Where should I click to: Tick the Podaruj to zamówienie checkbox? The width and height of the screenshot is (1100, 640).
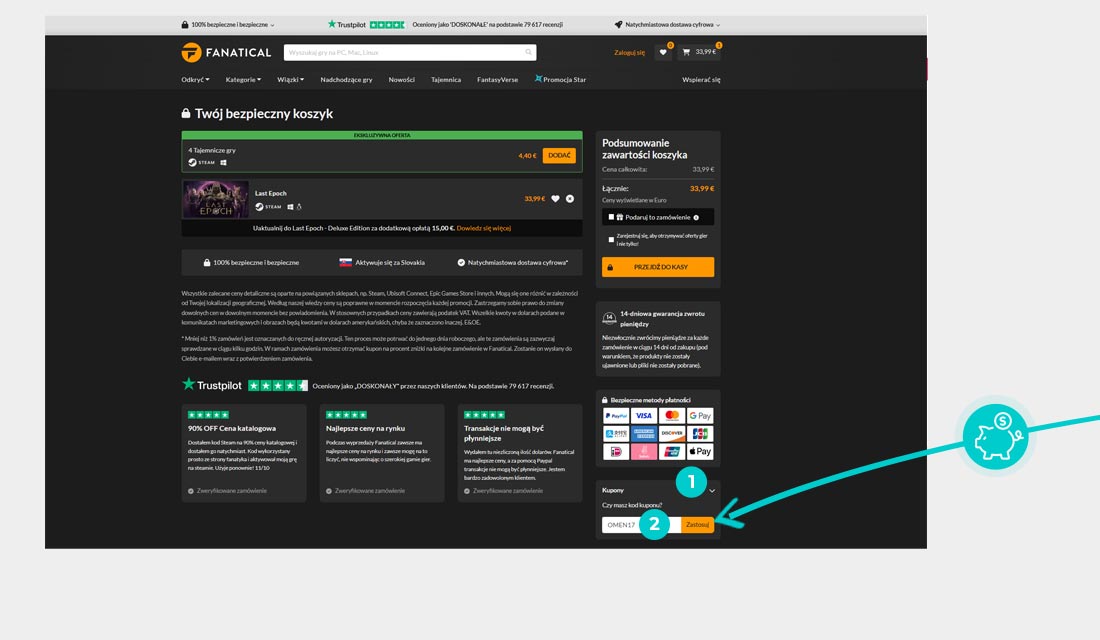[611, 218]
